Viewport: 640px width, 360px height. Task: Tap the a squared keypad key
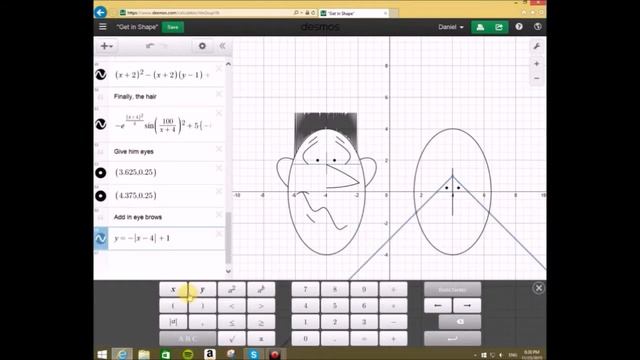tap(231, 289)
